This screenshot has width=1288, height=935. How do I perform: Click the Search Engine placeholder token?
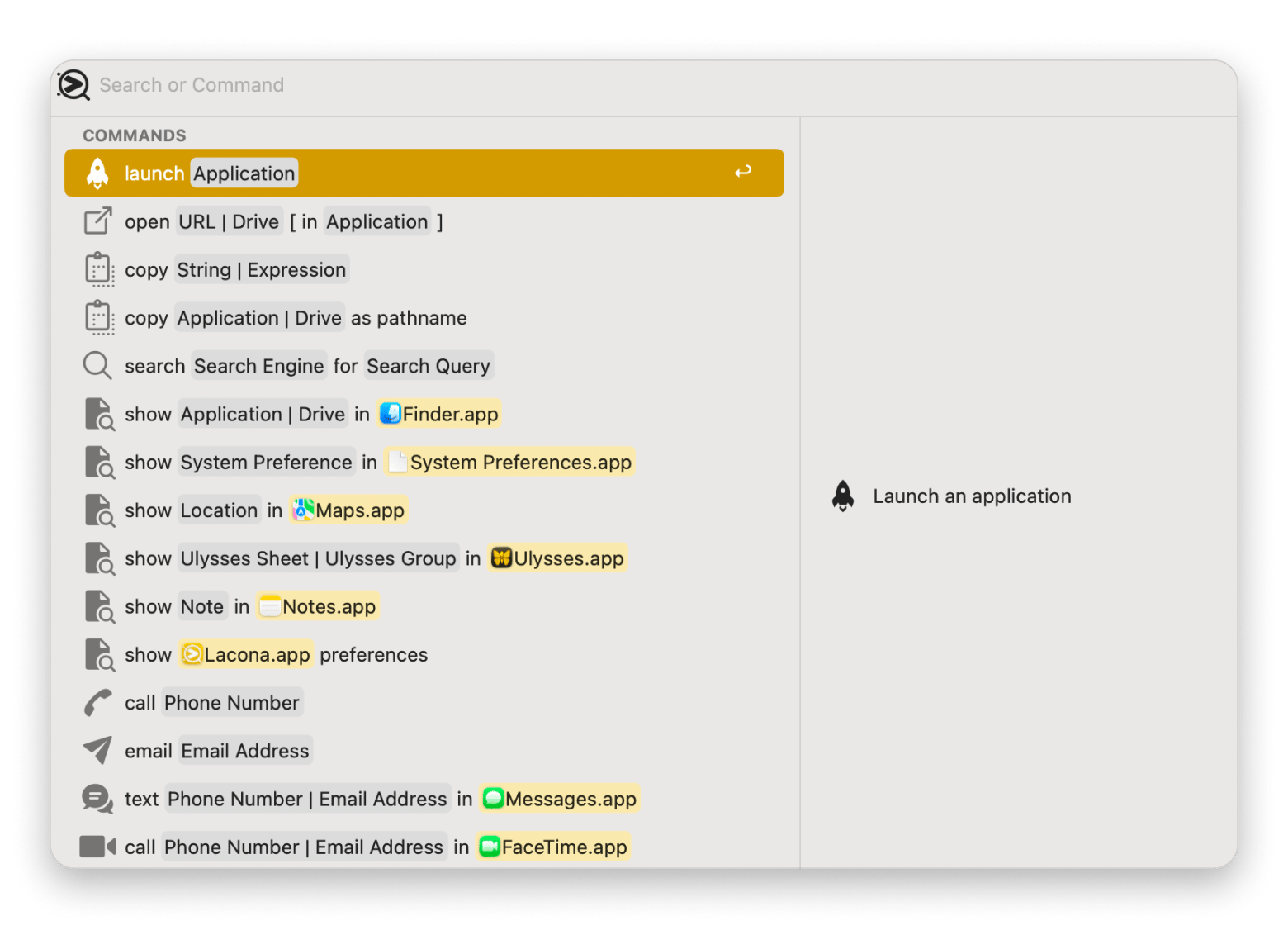[x=258, y=366]
